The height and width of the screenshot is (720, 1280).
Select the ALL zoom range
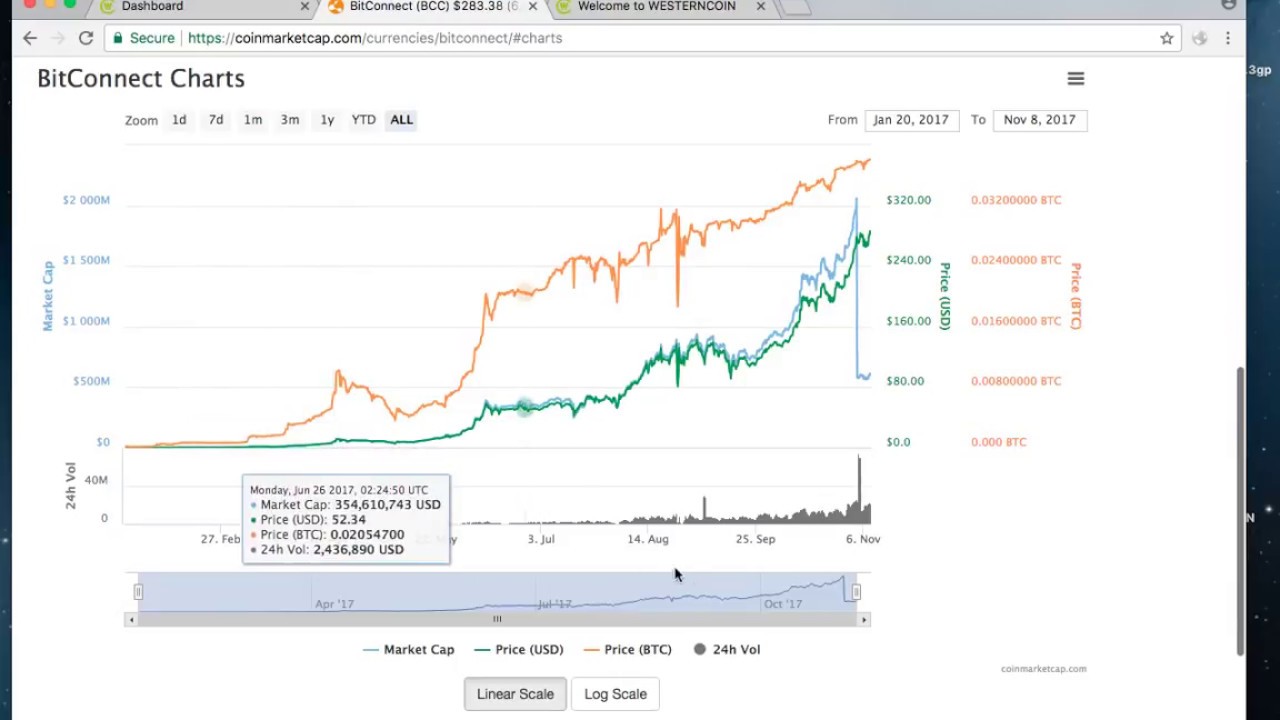pos(402,120)
